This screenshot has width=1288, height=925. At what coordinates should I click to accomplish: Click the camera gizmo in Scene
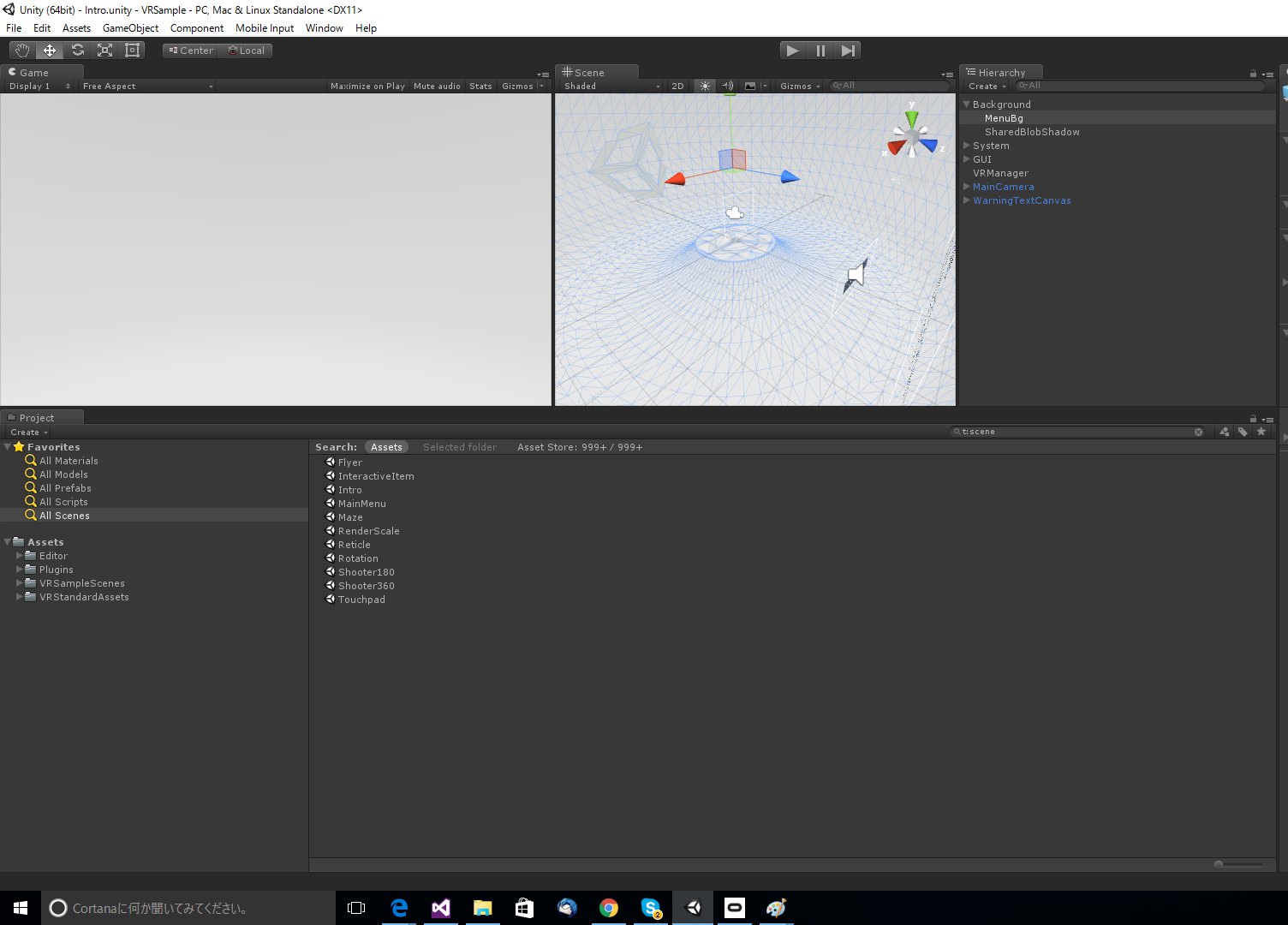tap(735, 212)
